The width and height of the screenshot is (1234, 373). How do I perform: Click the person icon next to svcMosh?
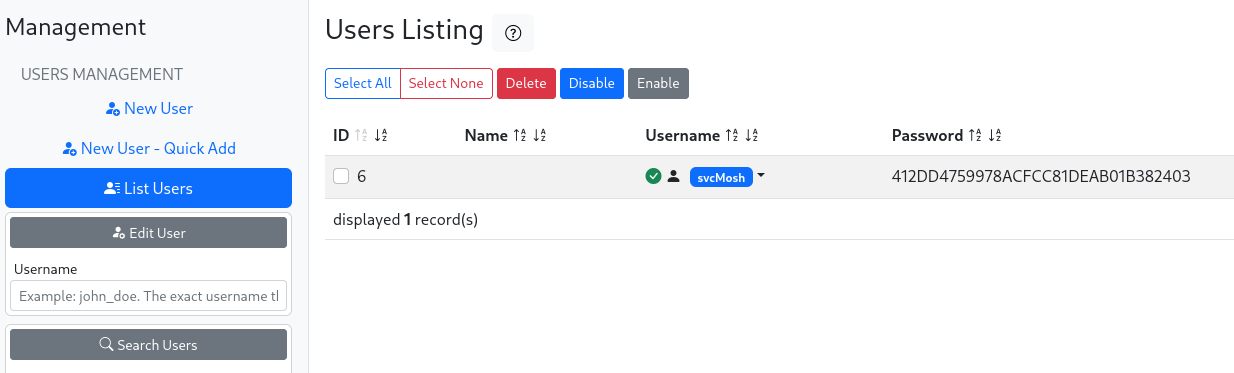coord(674,177)
